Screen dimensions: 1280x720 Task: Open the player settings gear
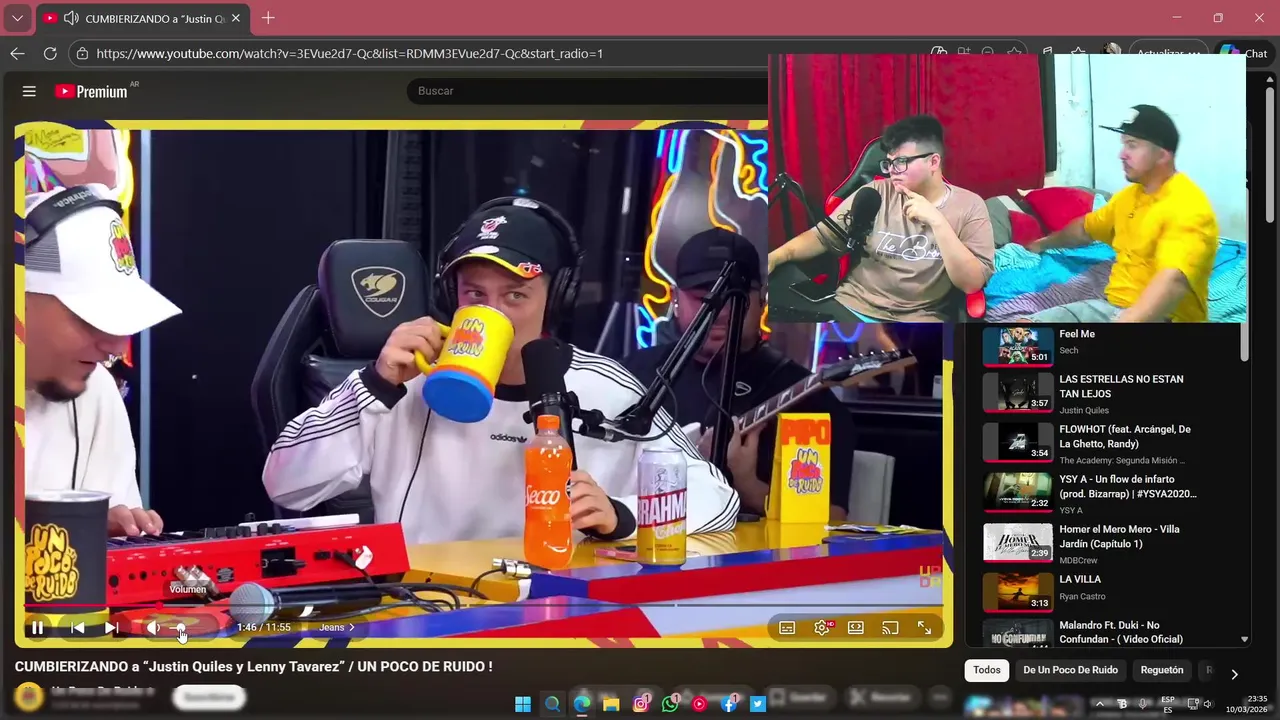(822, 628)
